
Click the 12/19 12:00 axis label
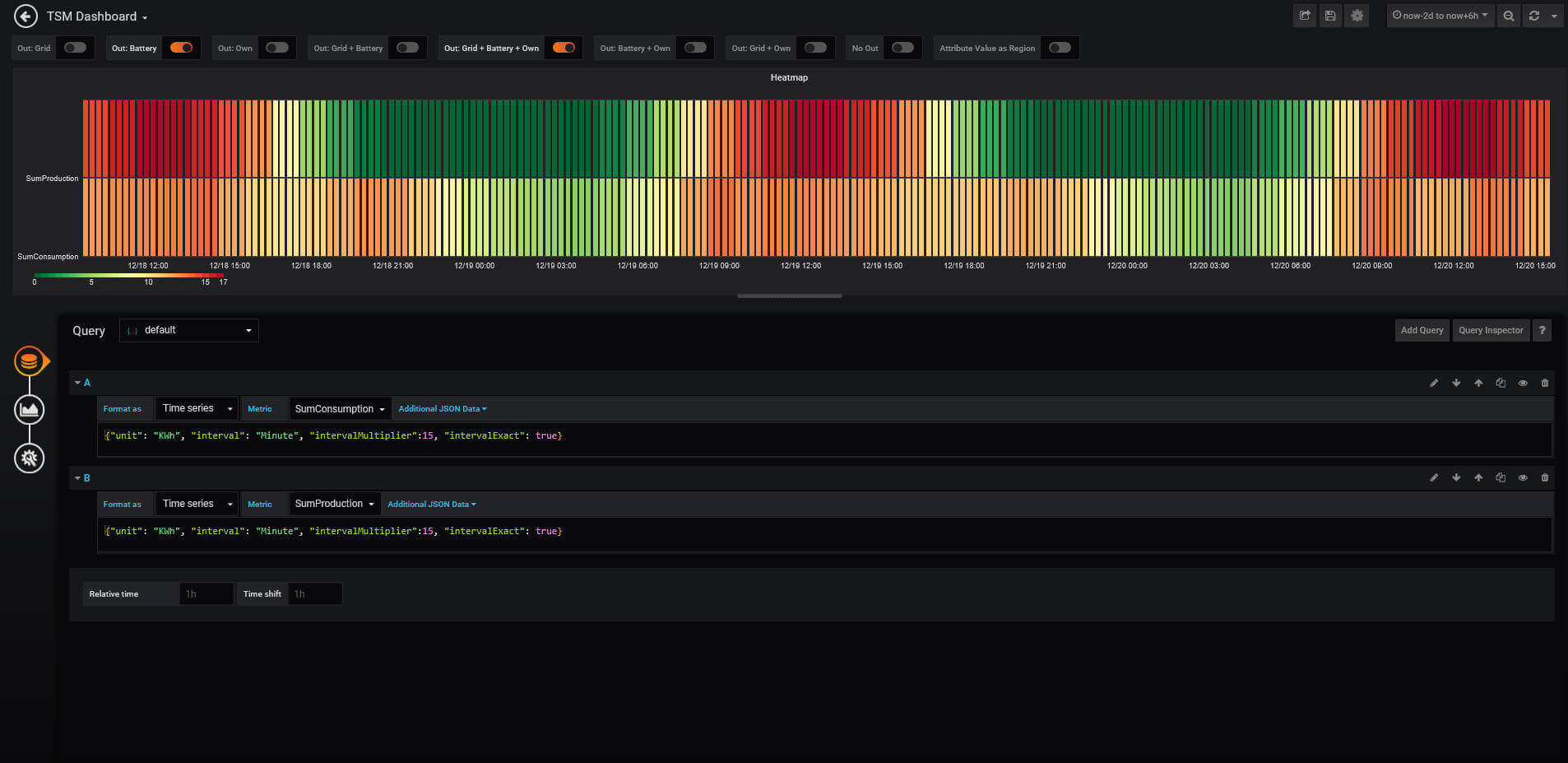coord(800,266)
